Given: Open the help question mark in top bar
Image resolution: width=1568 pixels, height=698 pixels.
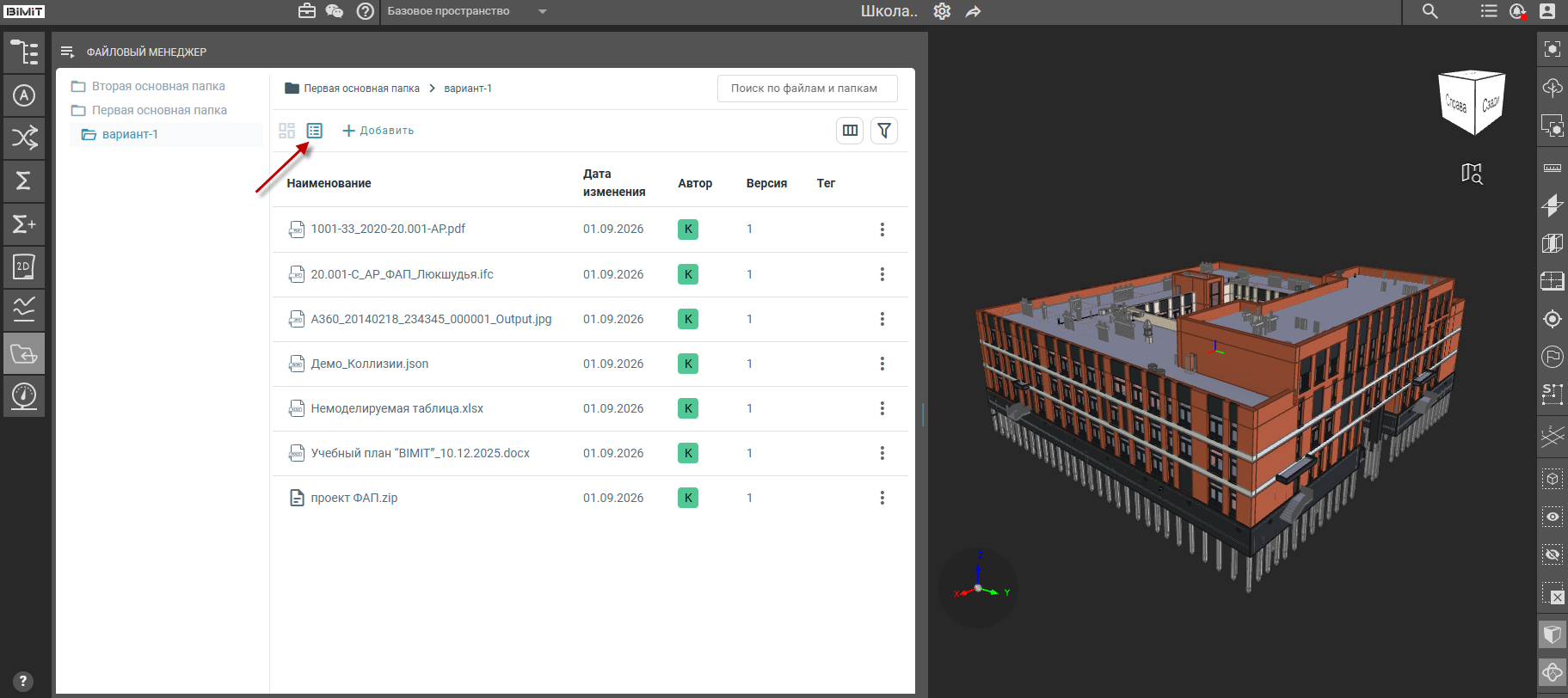Looking at the screenshot, I should (x=366, y=11).
